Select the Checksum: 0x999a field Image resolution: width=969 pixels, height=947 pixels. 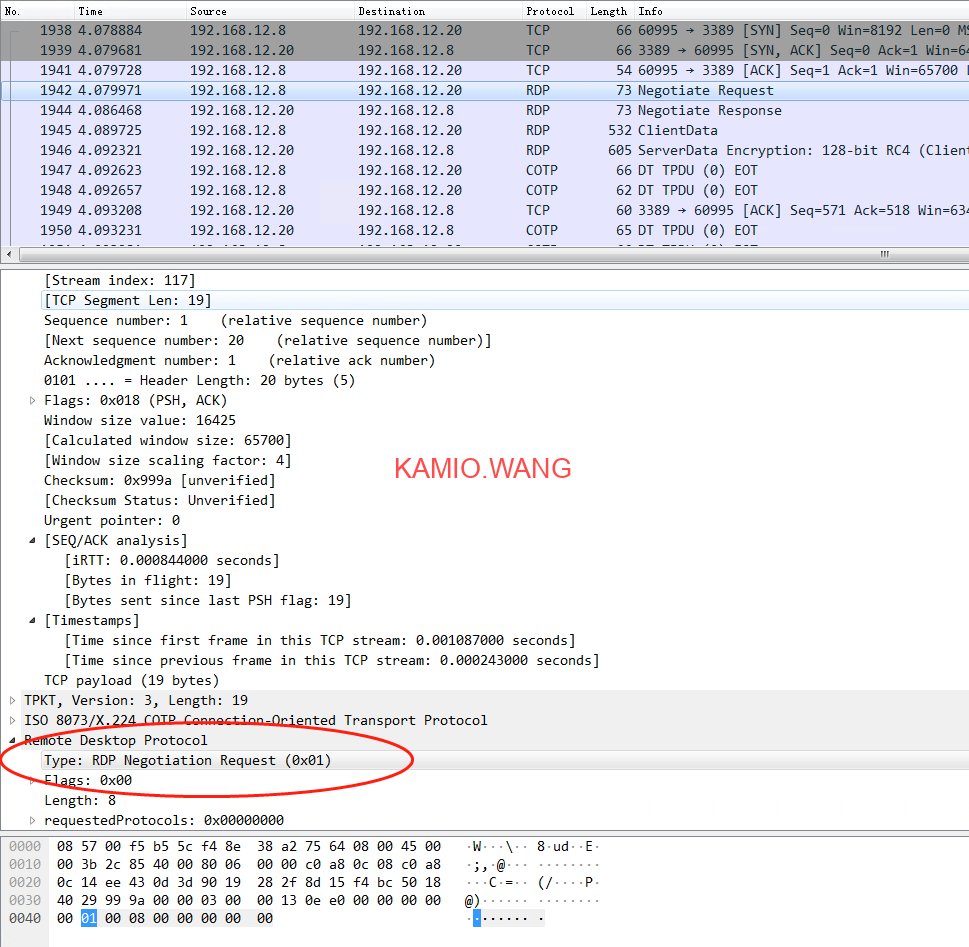pos(159,480)
